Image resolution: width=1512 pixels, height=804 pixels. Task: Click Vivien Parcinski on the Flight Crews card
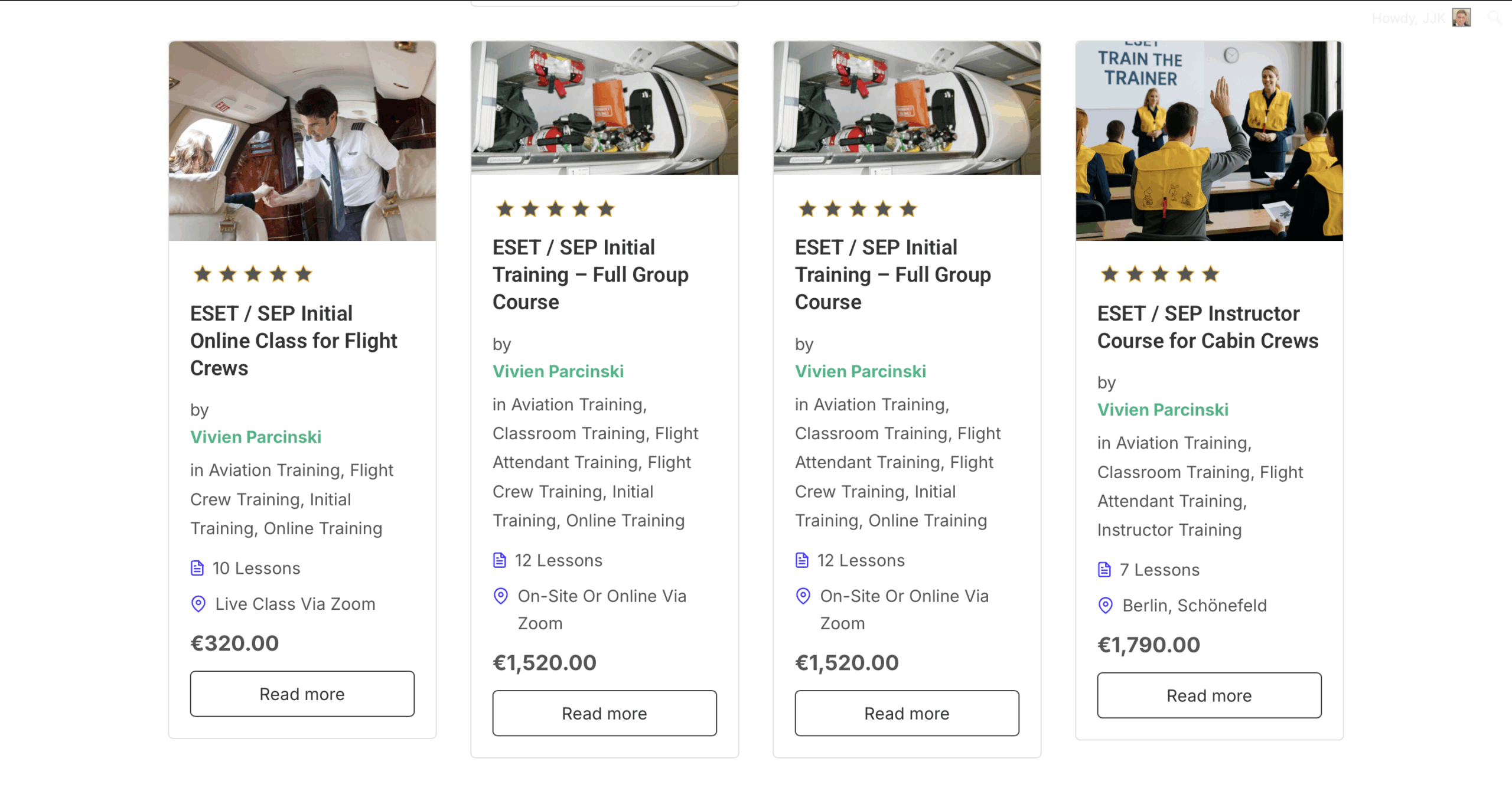point(256,437)
